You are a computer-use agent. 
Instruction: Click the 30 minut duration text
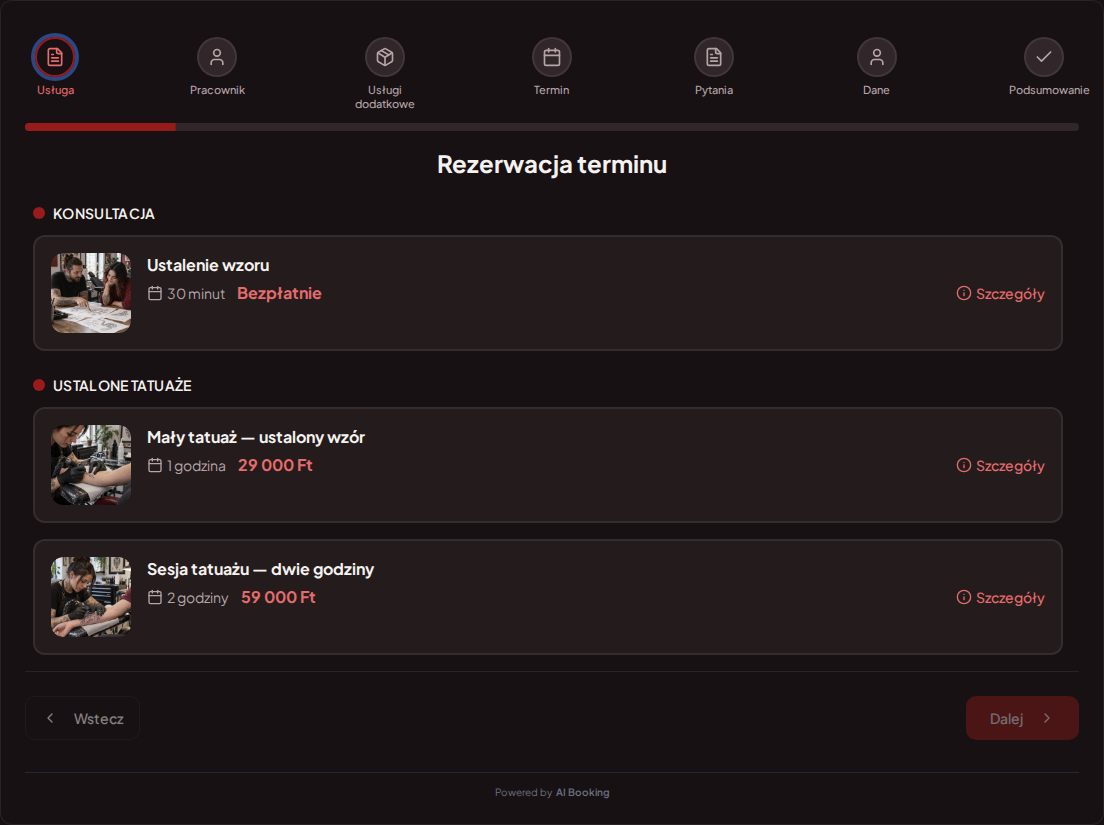pos(196,294)
